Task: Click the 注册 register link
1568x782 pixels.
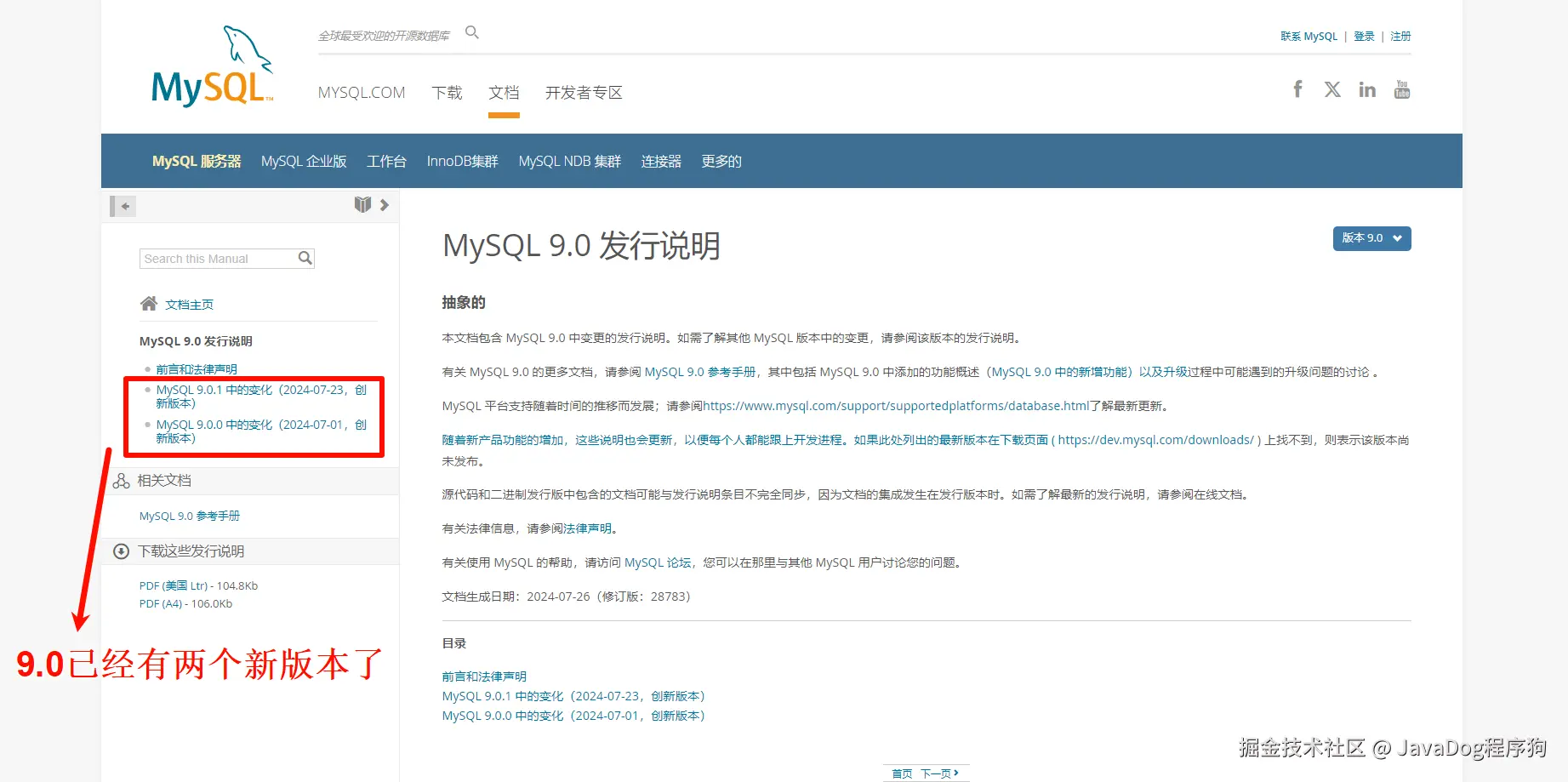Action: [x=1400, y=37]
